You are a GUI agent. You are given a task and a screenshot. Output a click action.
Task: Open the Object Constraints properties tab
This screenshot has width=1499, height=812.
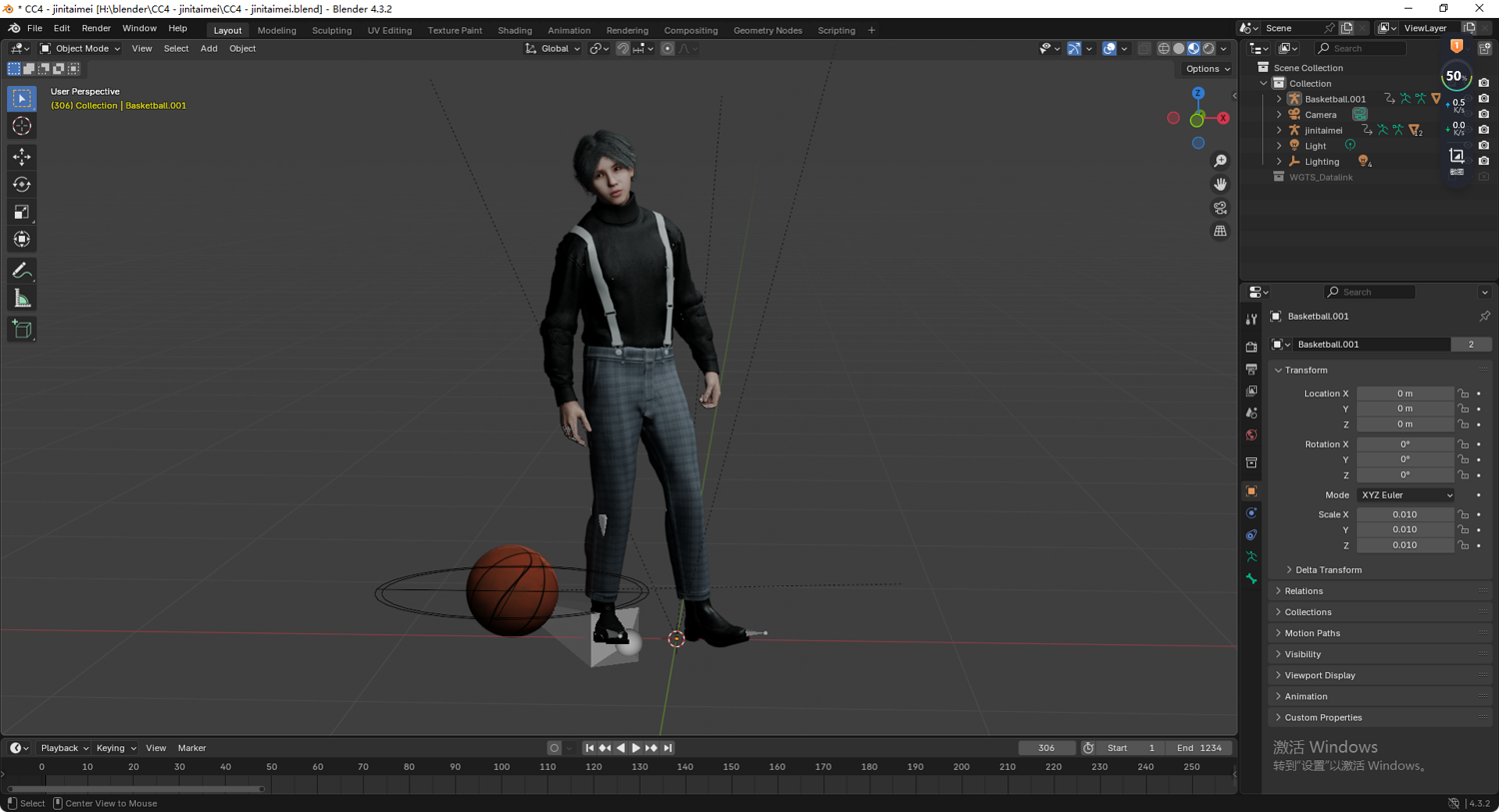[1251, 535]
